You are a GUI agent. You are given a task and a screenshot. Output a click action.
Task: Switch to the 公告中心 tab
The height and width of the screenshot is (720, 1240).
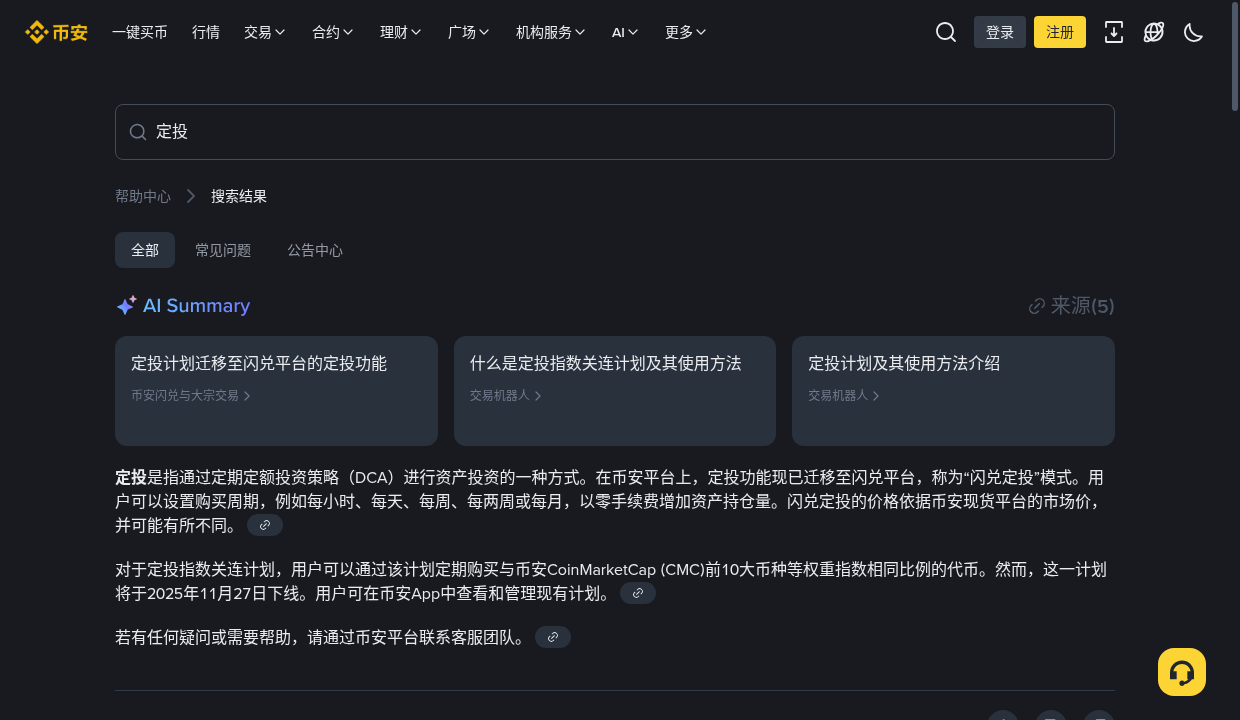coord(315,250)
